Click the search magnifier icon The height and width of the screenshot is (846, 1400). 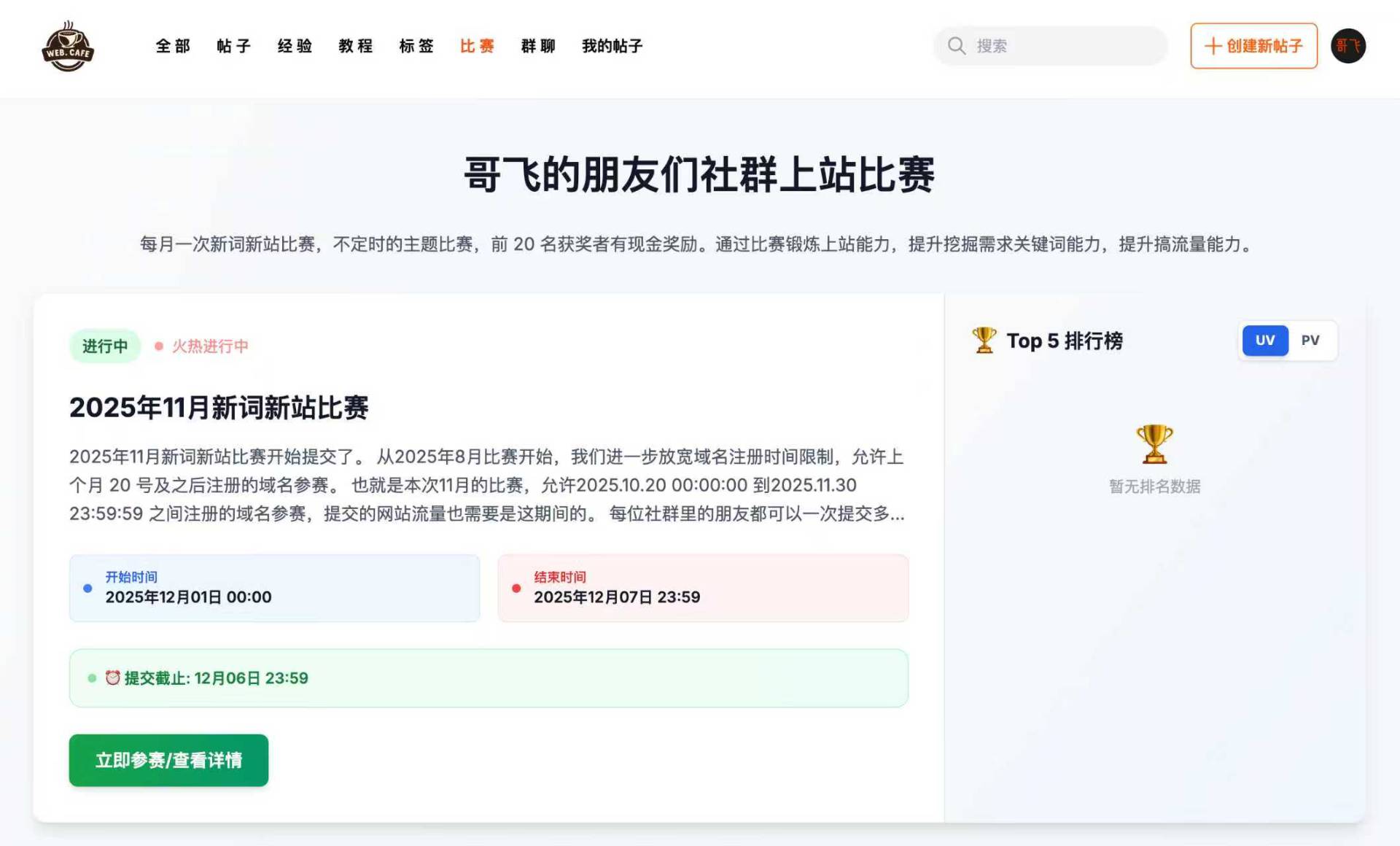[957, 46]
